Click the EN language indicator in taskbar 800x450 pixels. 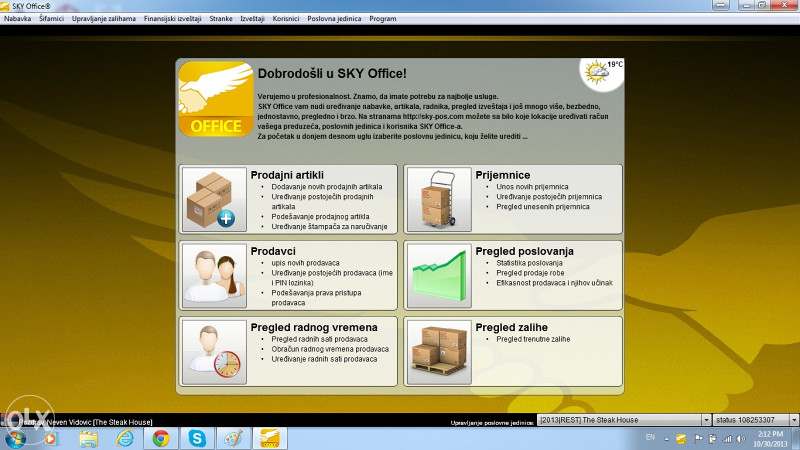click(650, 437)
